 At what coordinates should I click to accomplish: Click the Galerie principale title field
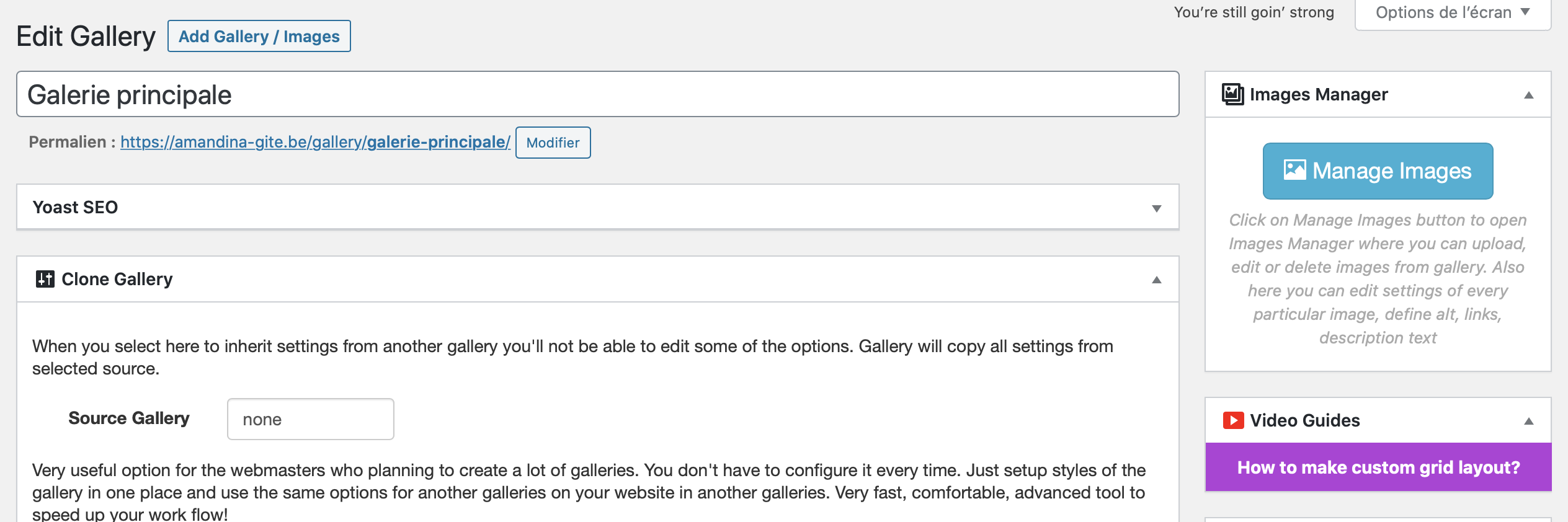point(597,94)
